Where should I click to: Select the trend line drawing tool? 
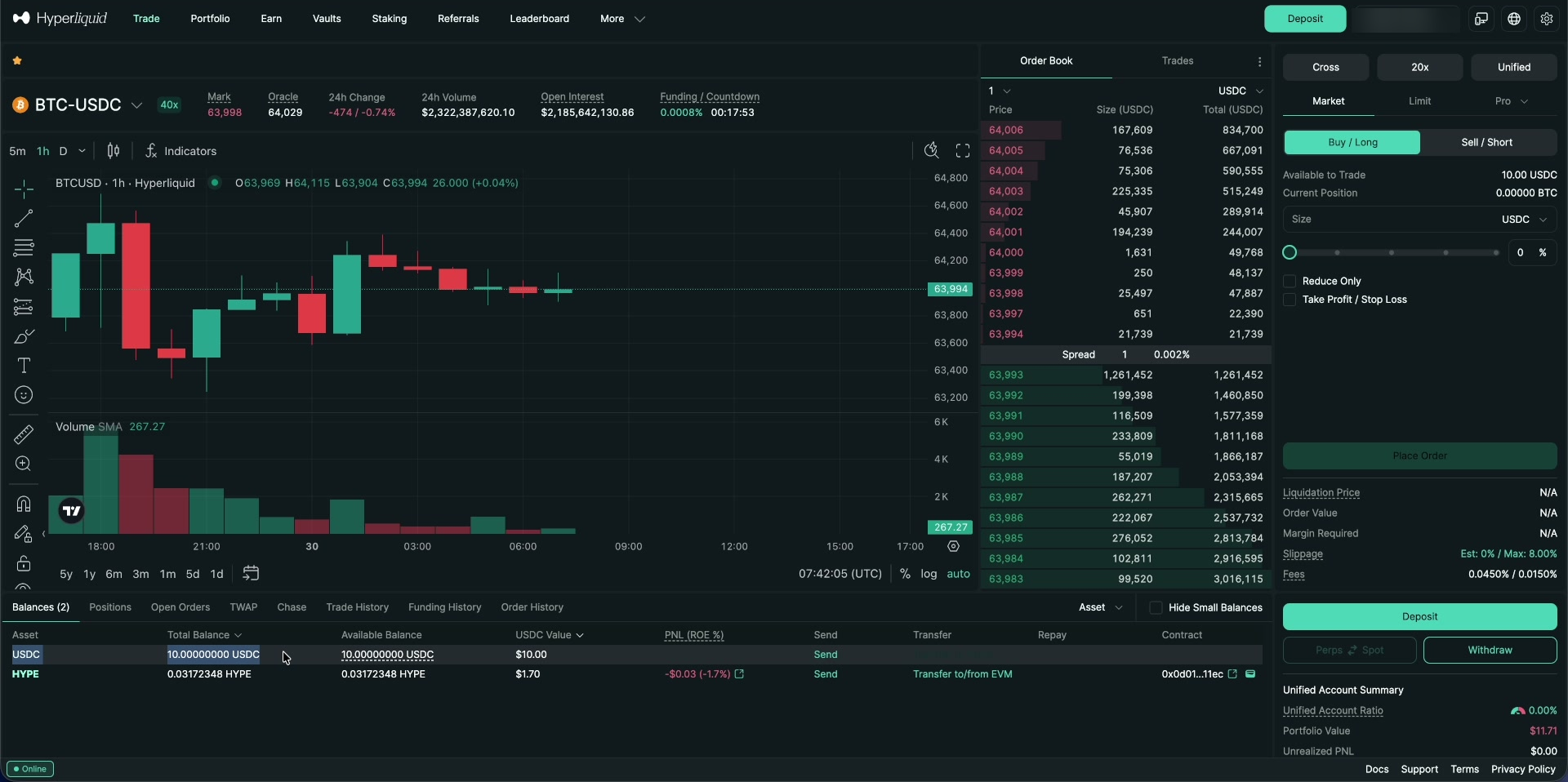24,218
